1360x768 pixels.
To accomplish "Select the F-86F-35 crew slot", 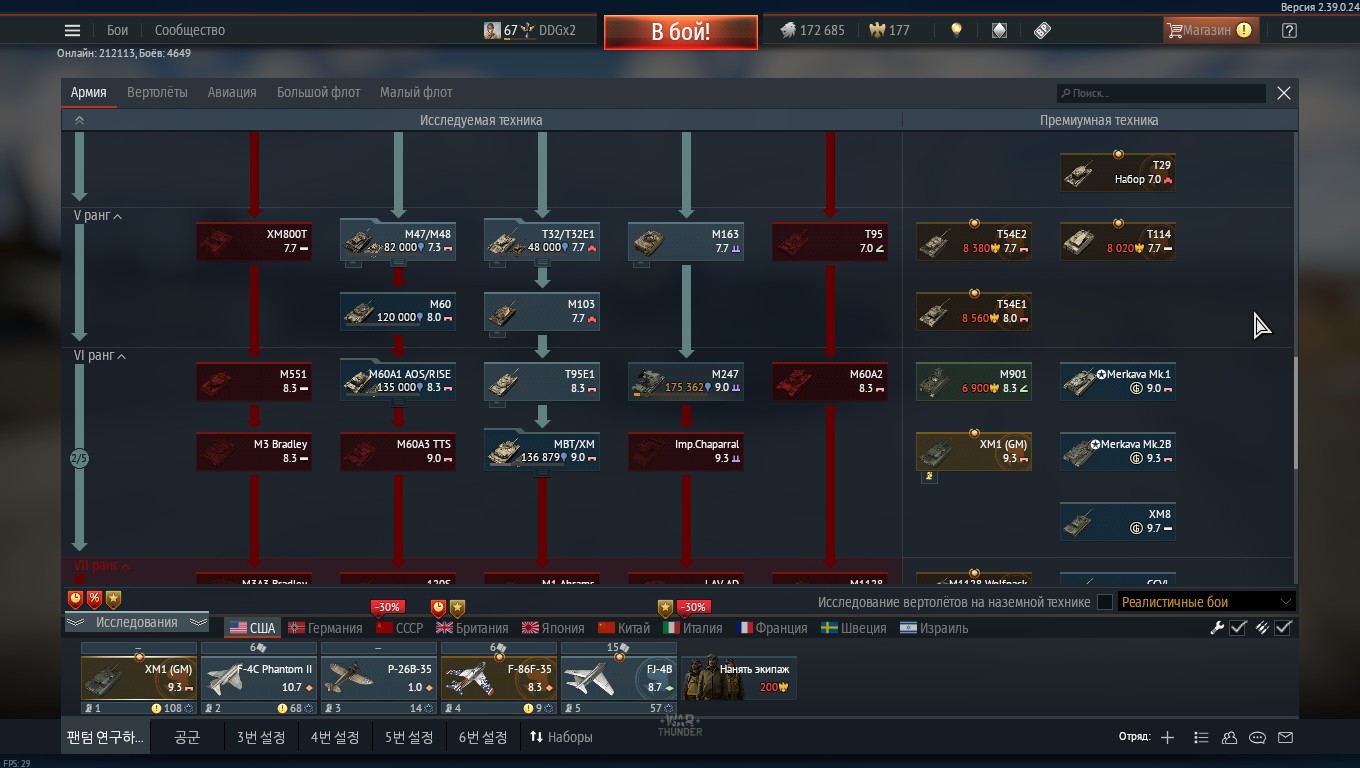I will pos(498,677).
